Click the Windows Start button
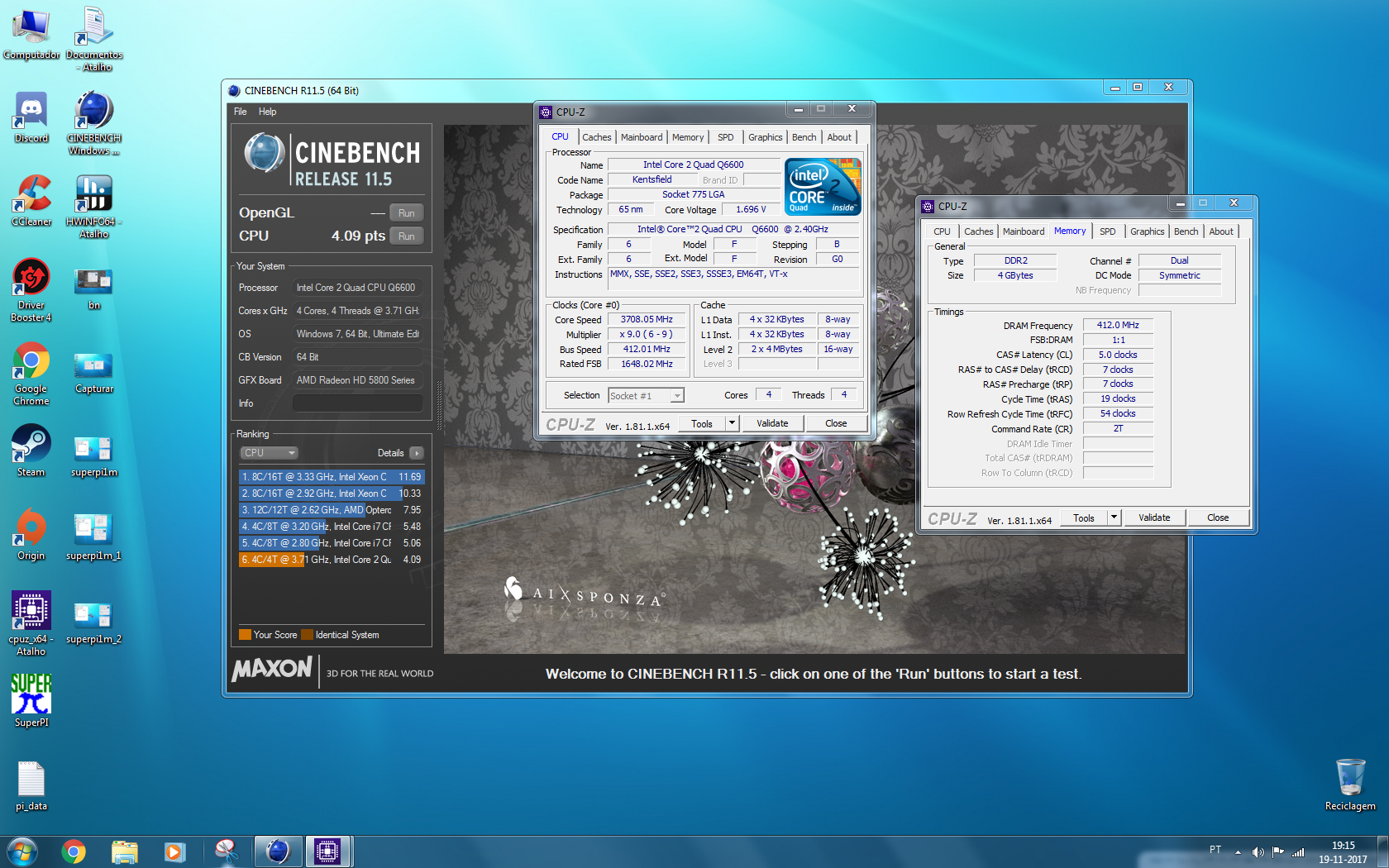 tap(21, 851)
